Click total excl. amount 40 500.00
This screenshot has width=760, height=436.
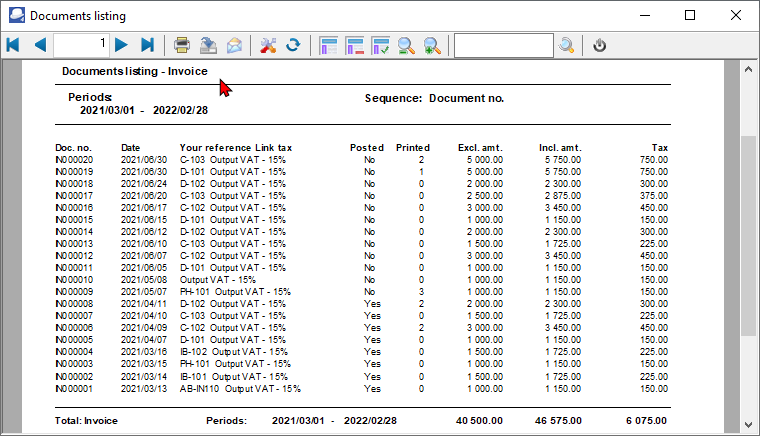click(479, 421)
